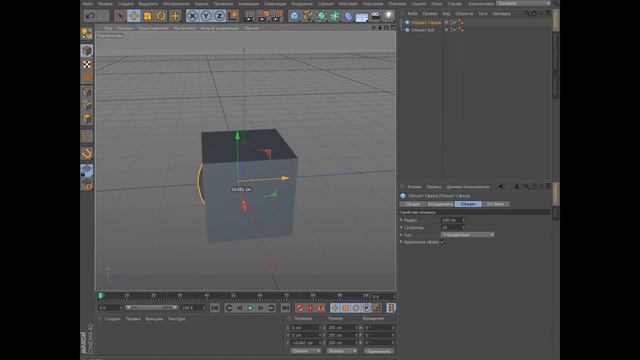Open the Камеры menu in the viewport

pyautogui.click(x=125, y=28)
